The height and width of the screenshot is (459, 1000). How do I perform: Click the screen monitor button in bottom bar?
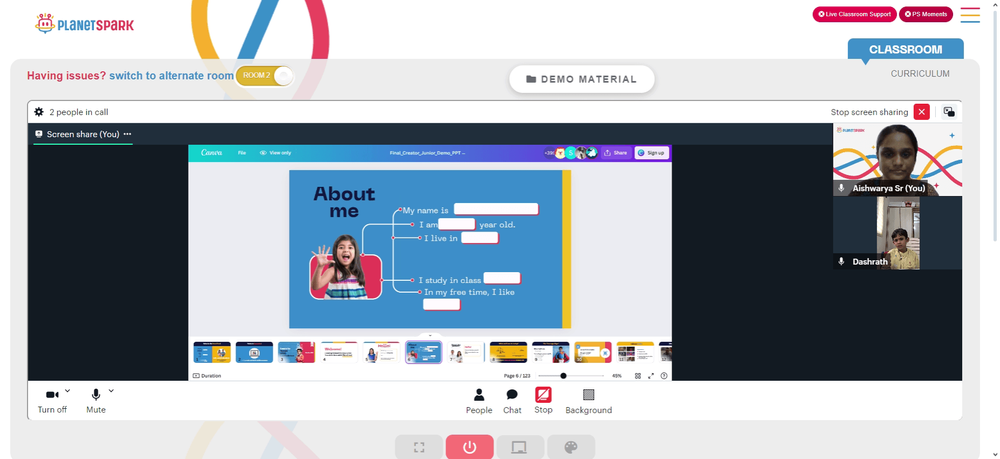click(x=520, y=447)
